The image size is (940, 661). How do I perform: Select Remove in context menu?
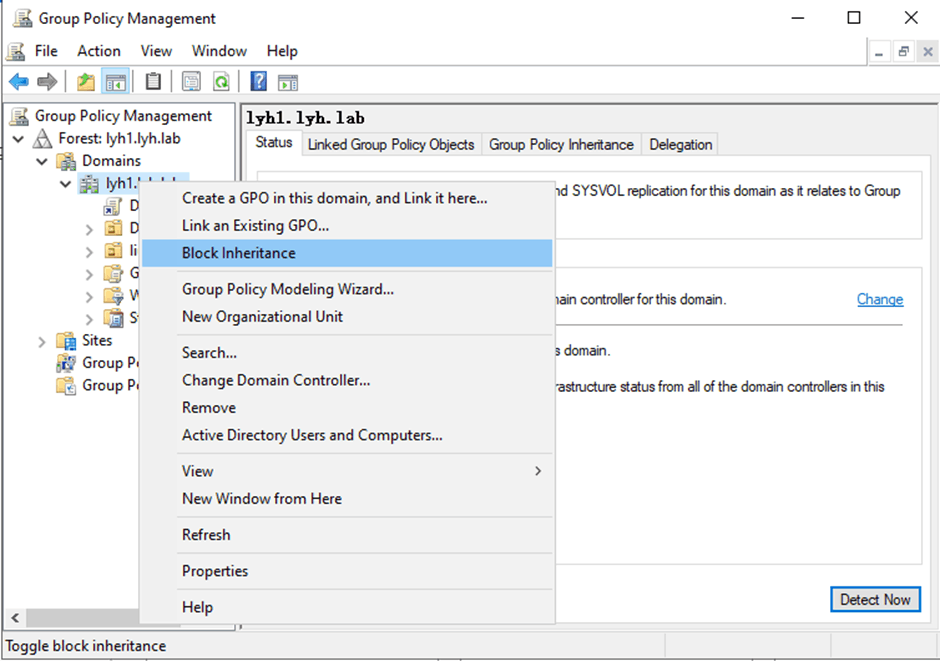(x=347, y=408)
